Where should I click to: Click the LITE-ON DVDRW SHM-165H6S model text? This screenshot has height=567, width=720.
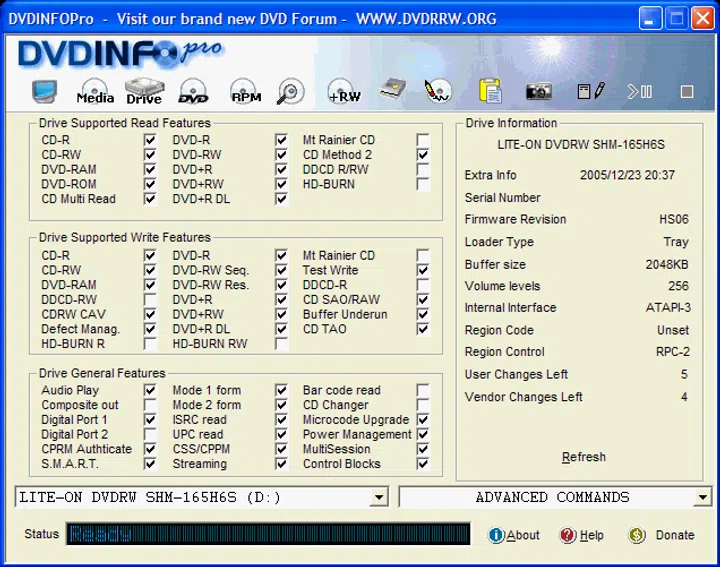click(x=581, y=145)
